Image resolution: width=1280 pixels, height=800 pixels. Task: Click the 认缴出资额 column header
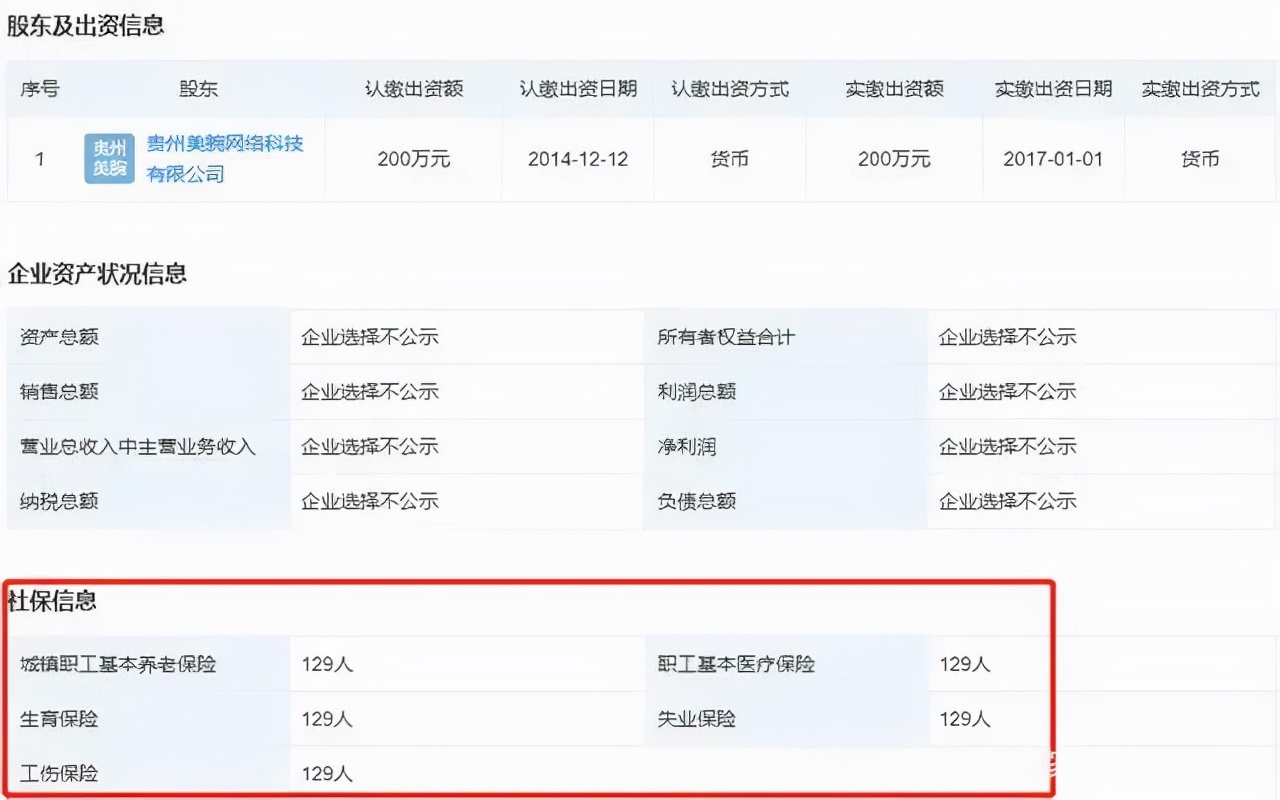414,89
